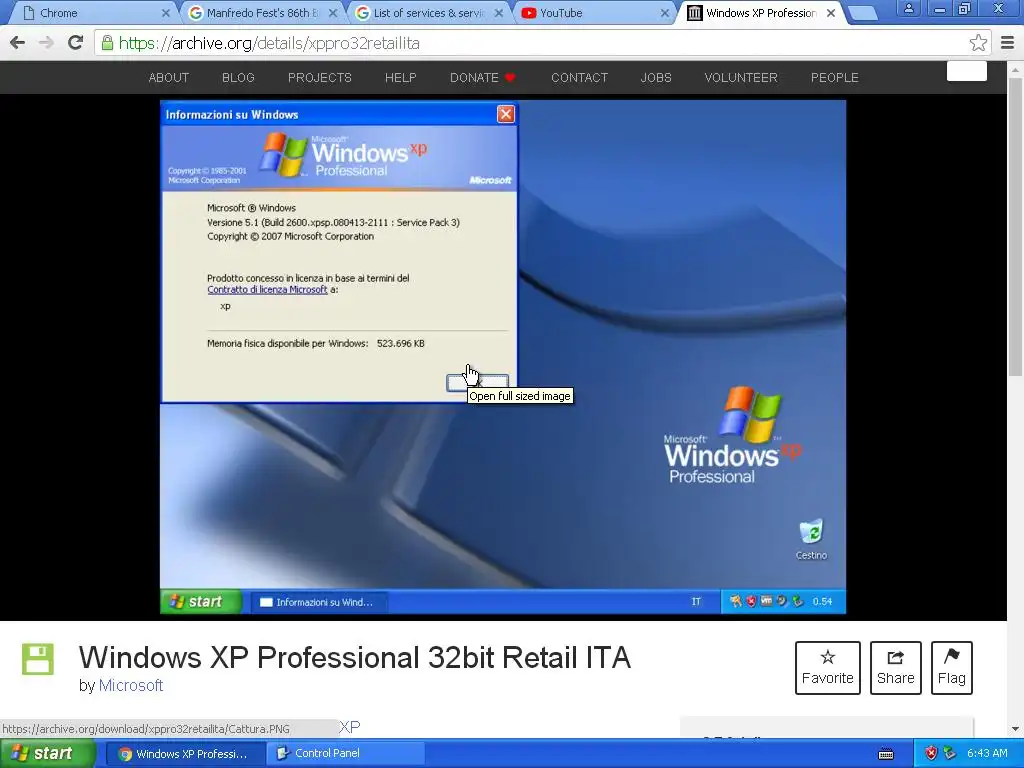Click the scrollbar down arrow
The image size is (1024, 768).
pyautogui.click(x=1015, y=729)
